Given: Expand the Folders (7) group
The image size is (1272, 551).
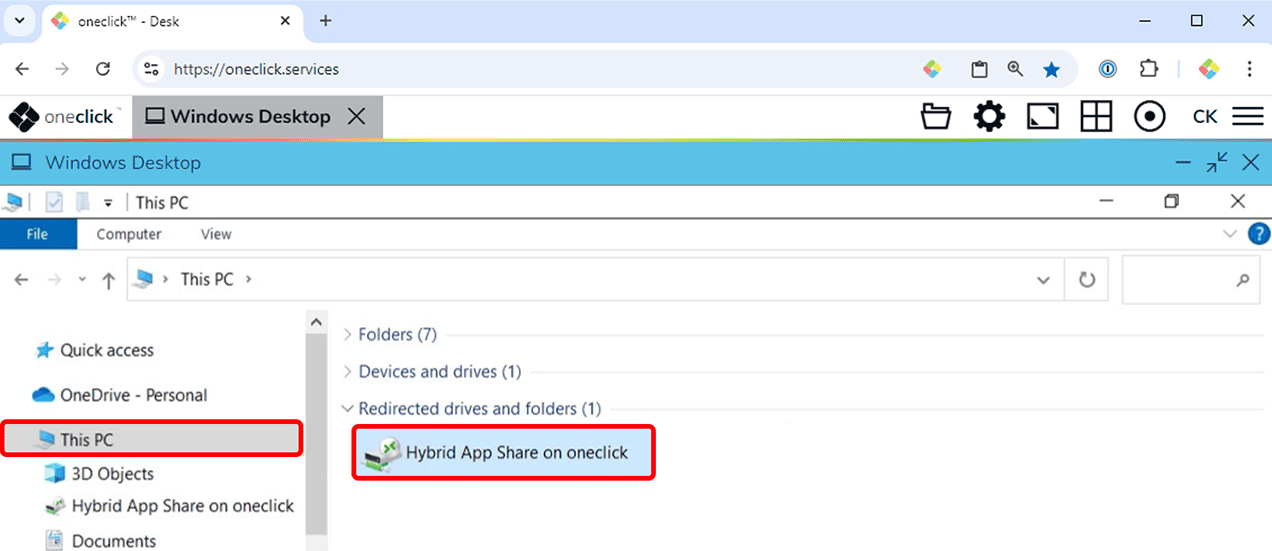Looking at the screenshot, I should tap(397, 335).
